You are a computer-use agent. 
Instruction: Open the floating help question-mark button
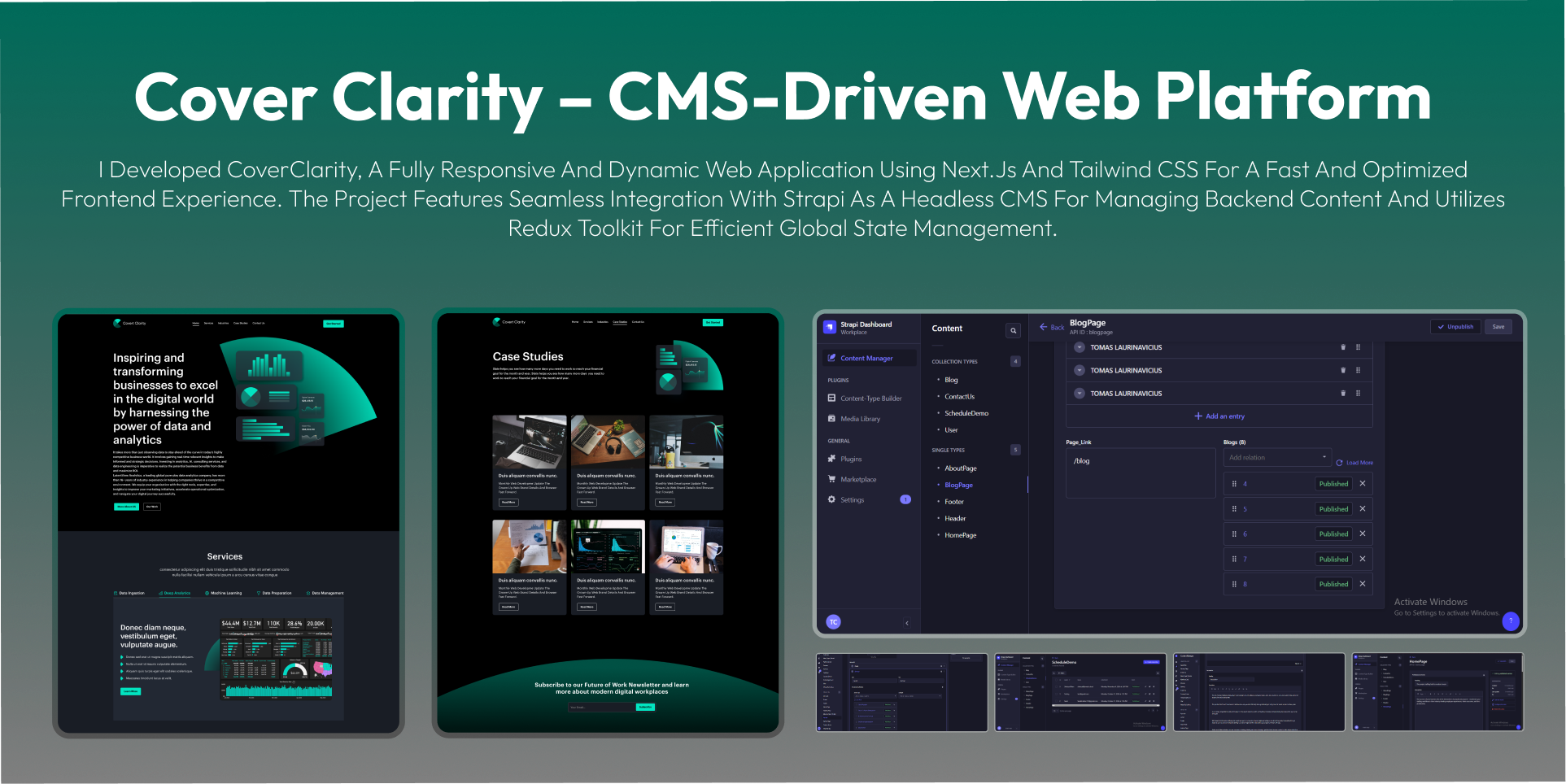click(1511, 621)
